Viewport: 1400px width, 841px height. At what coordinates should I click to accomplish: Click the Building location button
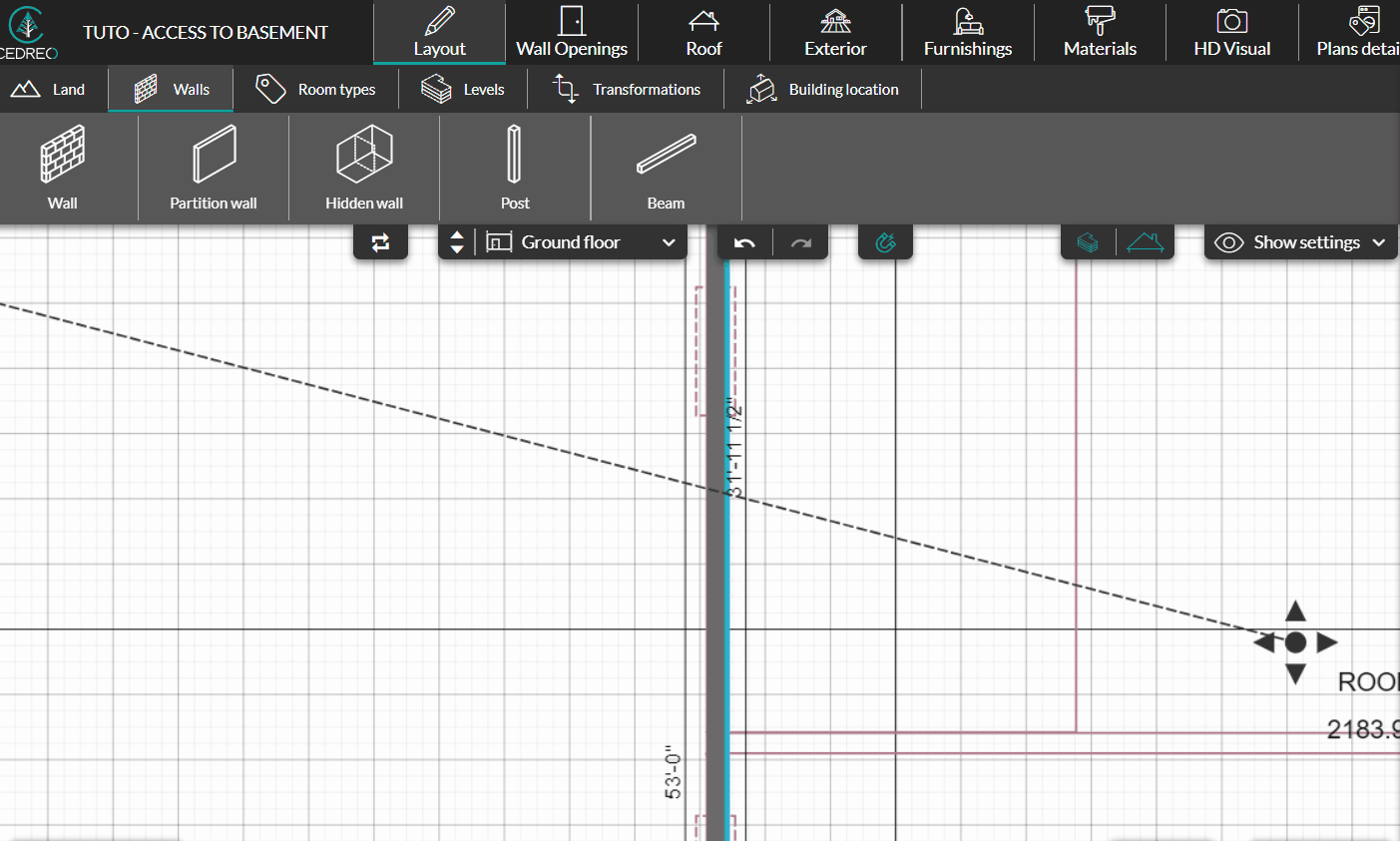point(823,90)
